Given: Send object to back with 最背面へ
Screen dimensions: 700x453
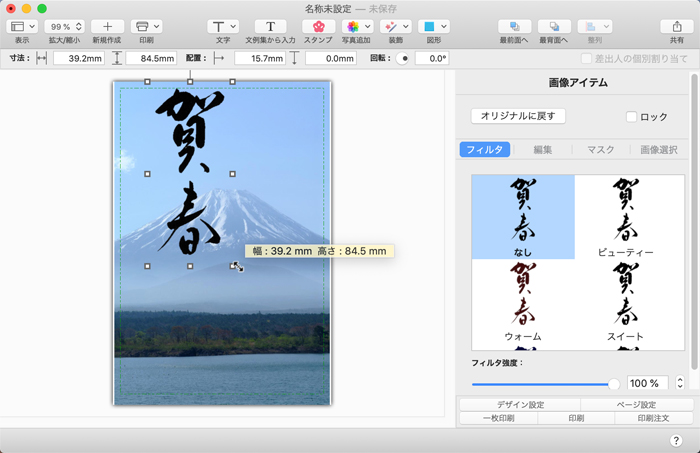Looking at the screenshot, I should tap(554, 26).
